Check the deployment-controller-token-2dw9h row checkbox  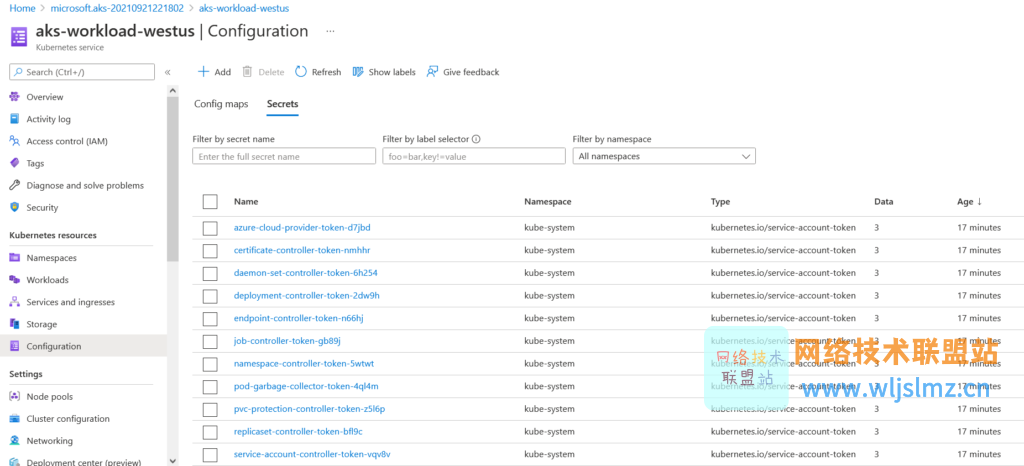click(210, 296)
